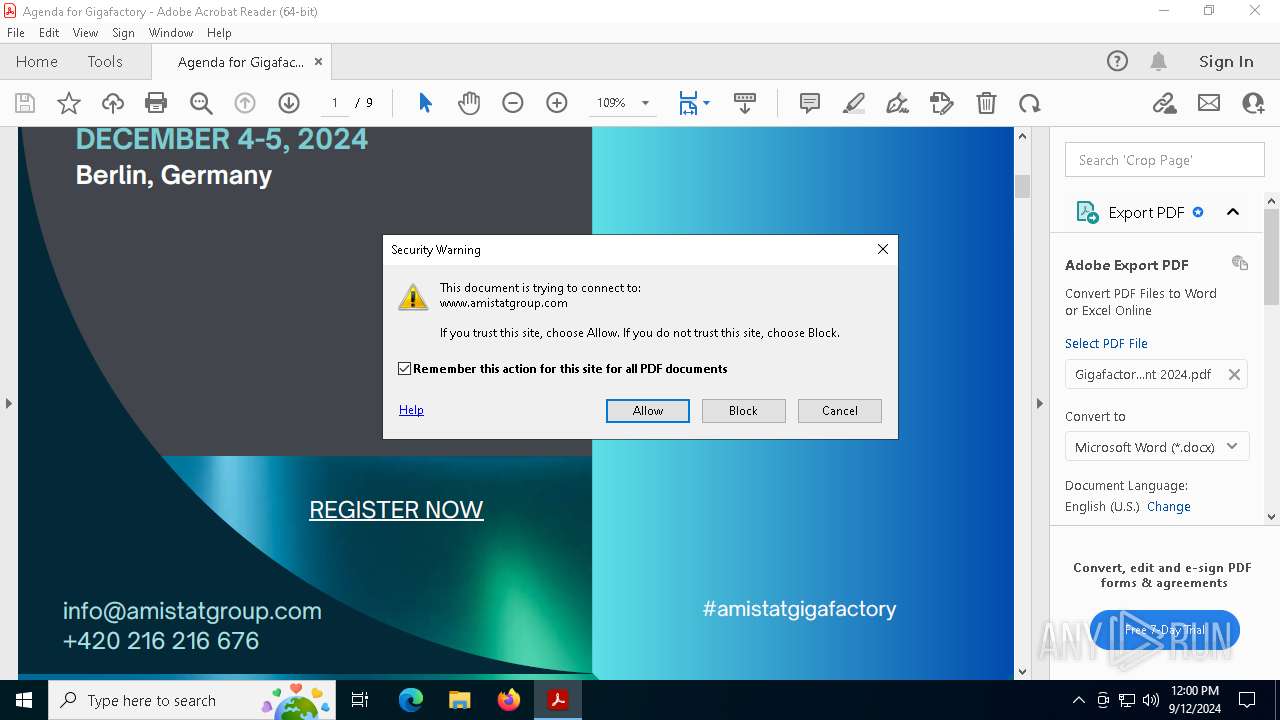Click the REGISTER NOW link
The height and width of the screenshot is (720, 1280).
pos(396,510)
